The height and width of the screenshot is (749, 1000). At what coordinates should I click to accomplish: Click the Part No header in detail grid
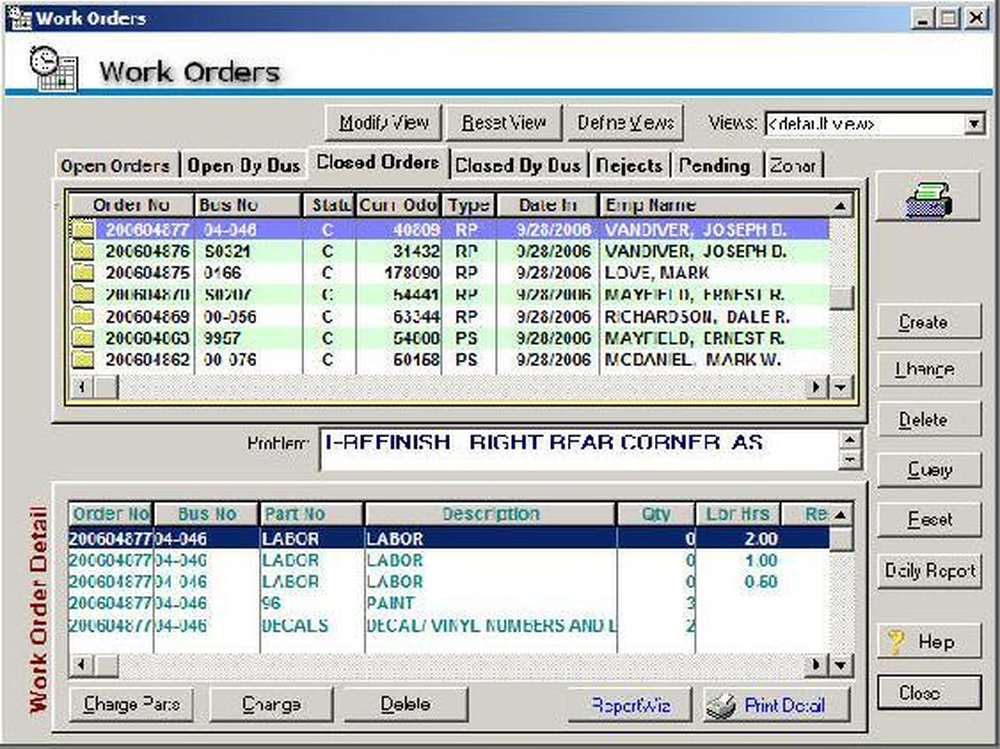coord(311,514)
